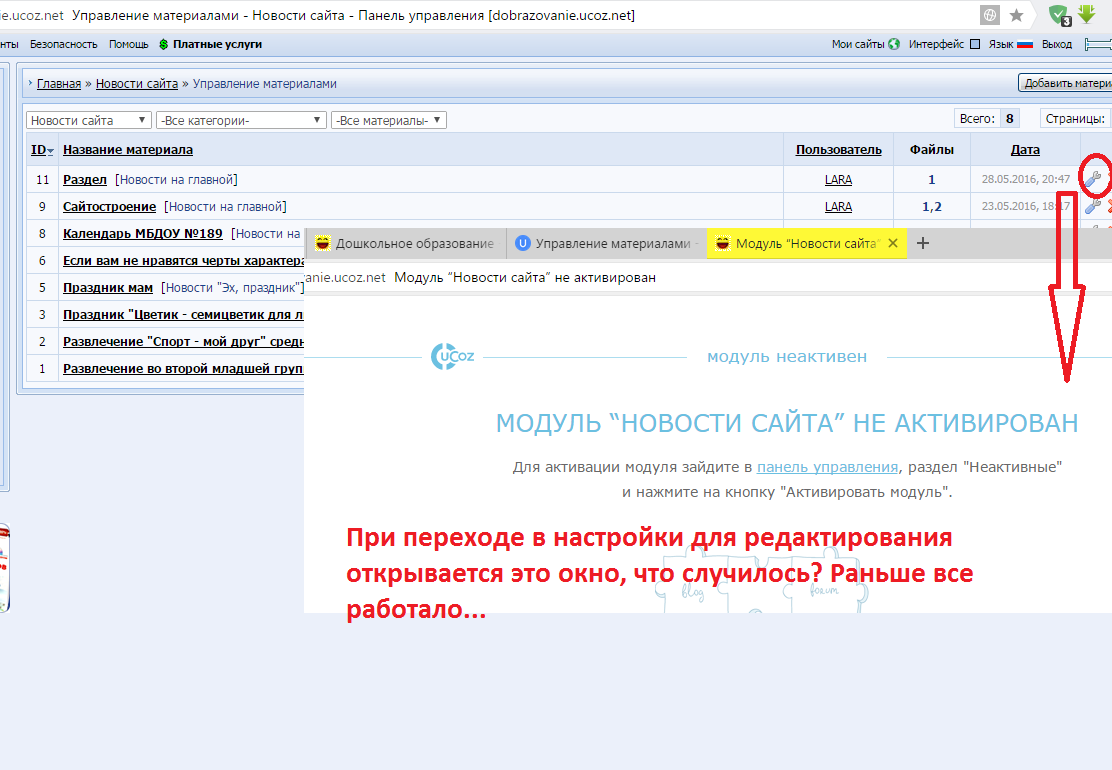Open Развлечение во второй младшей material
Screen dimensions: 1112x770
184,368
